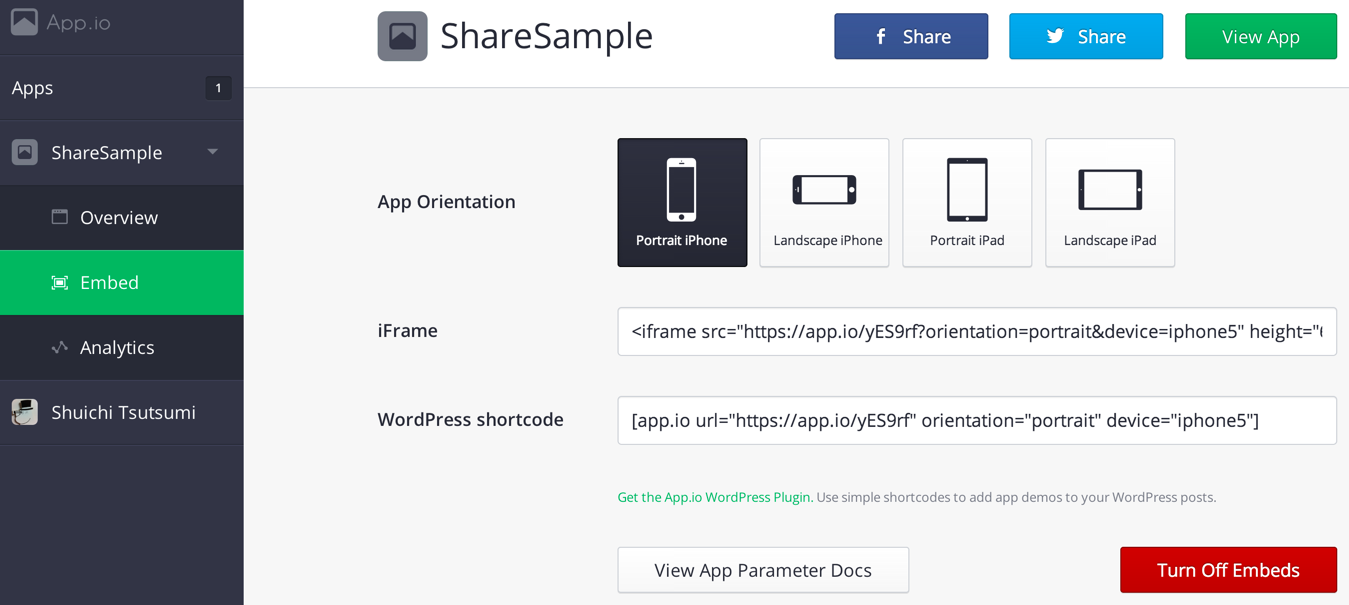
Task: Click the Analytics graph icon
Action: pos(60,347)
